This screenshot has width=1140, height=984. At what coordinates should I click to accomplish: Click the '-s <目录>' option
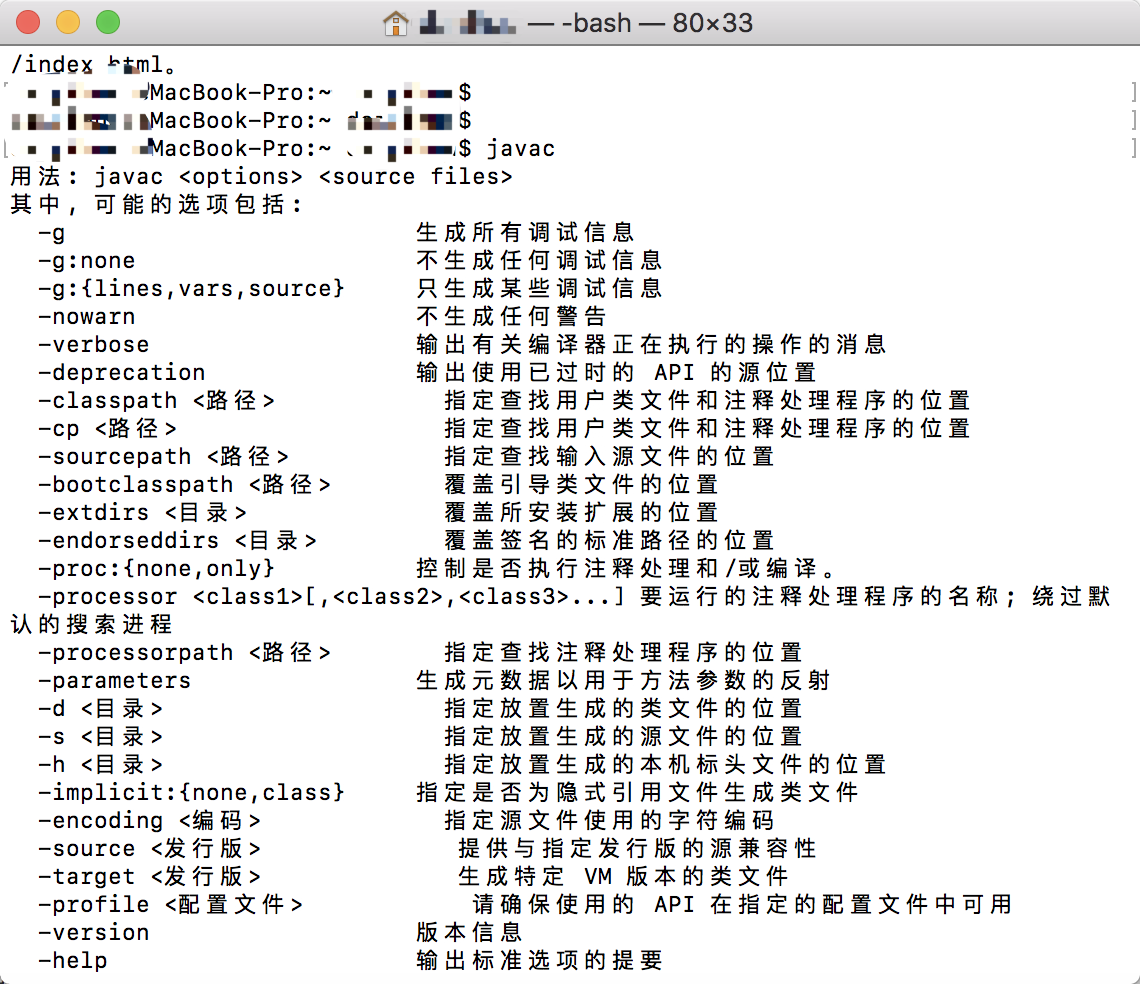[x=100, y=737]
